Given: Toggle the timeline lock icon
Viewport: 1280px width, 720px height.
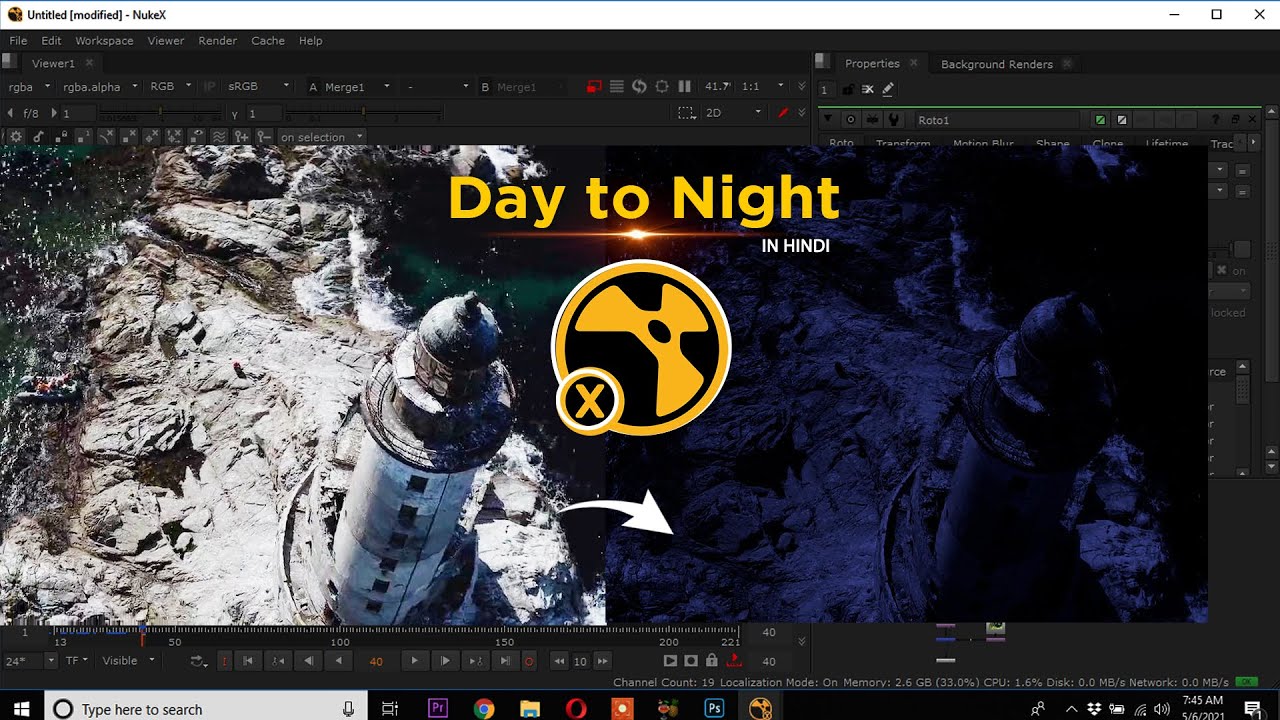Looking at the screenshot, I should point(712,661).
